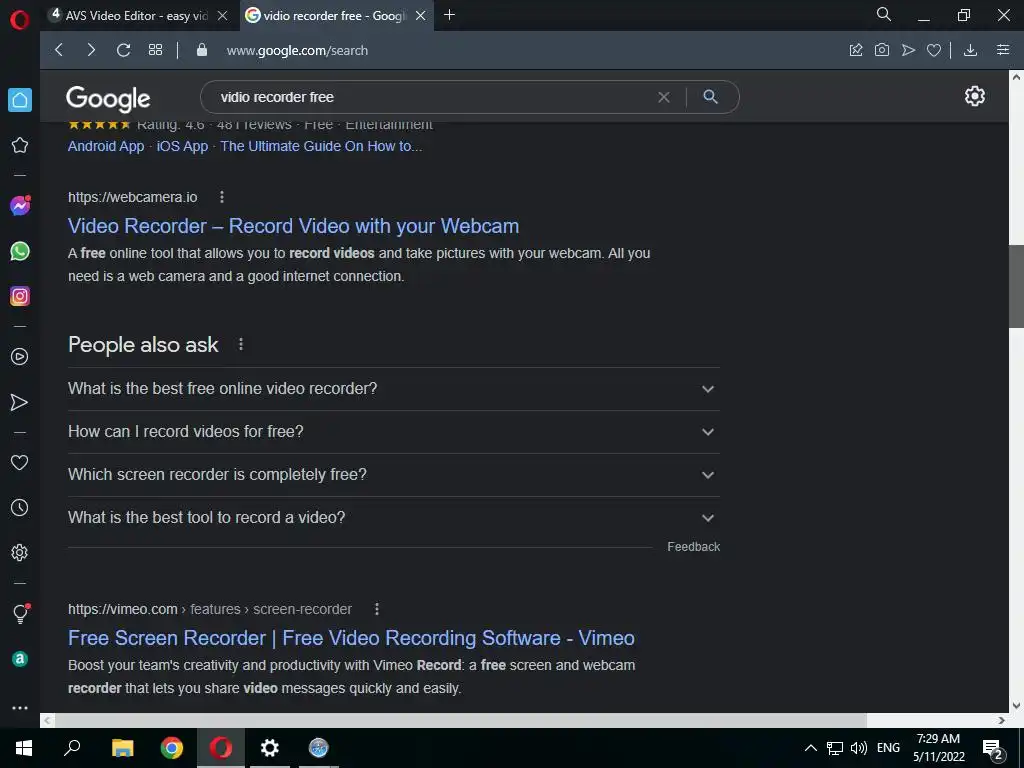
Task: Open the iOS App sitelink
Action: 182,146
